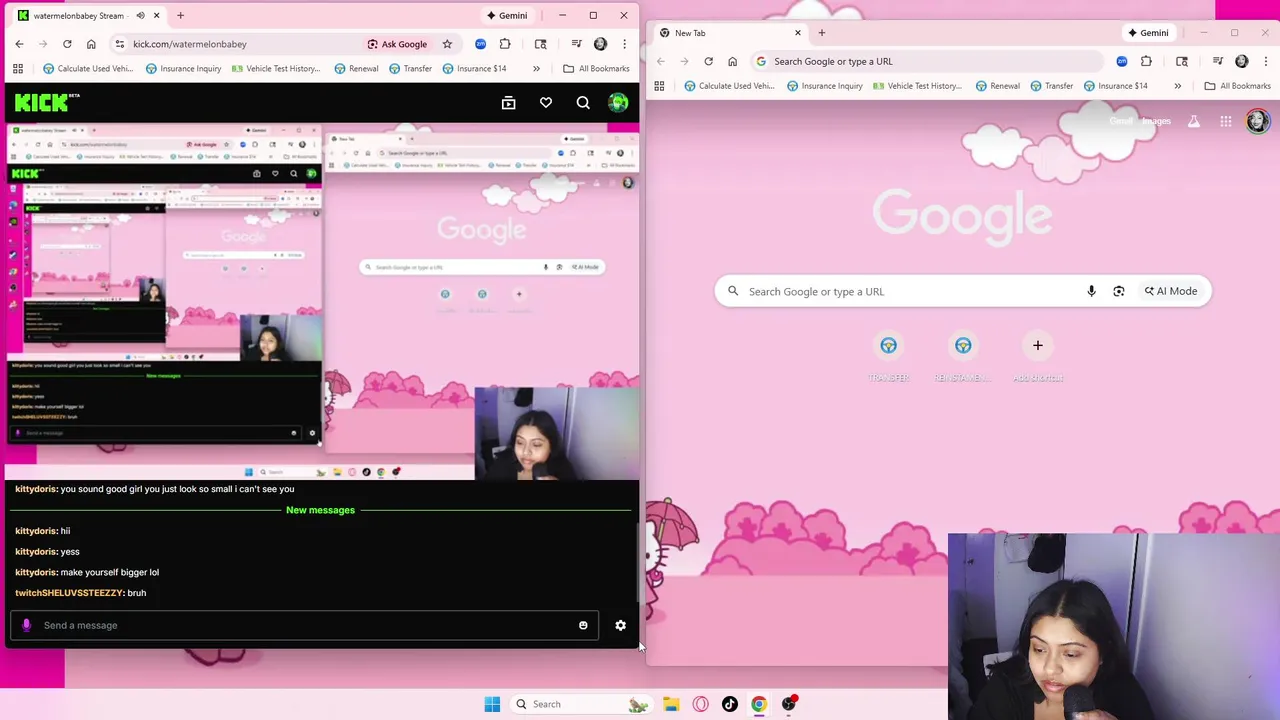The image size is (1280, 720).
Task: Open a new tab in the Kick window
Action: tap(180, 16)
